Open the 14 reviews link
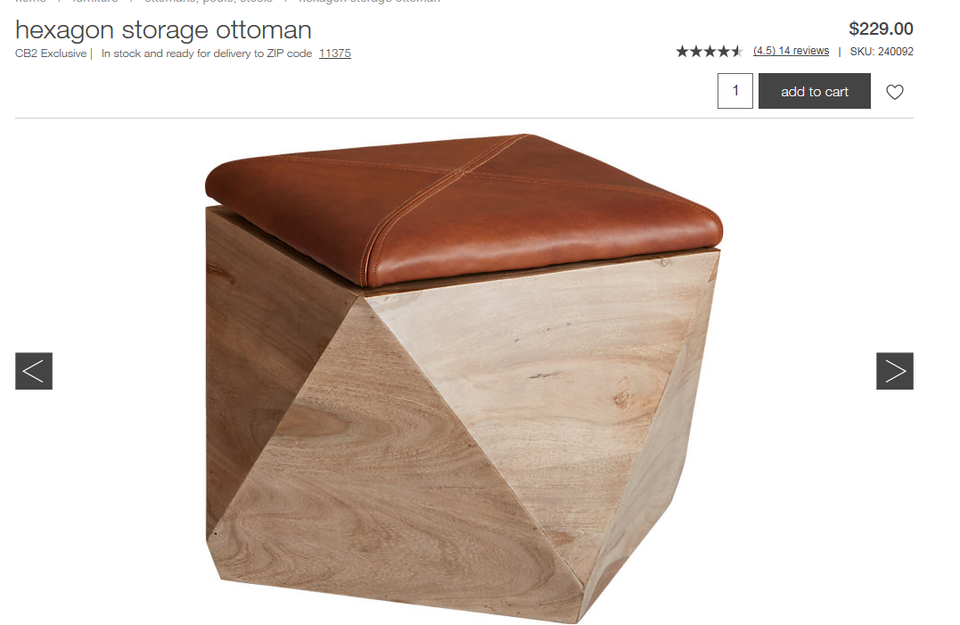 791,51
